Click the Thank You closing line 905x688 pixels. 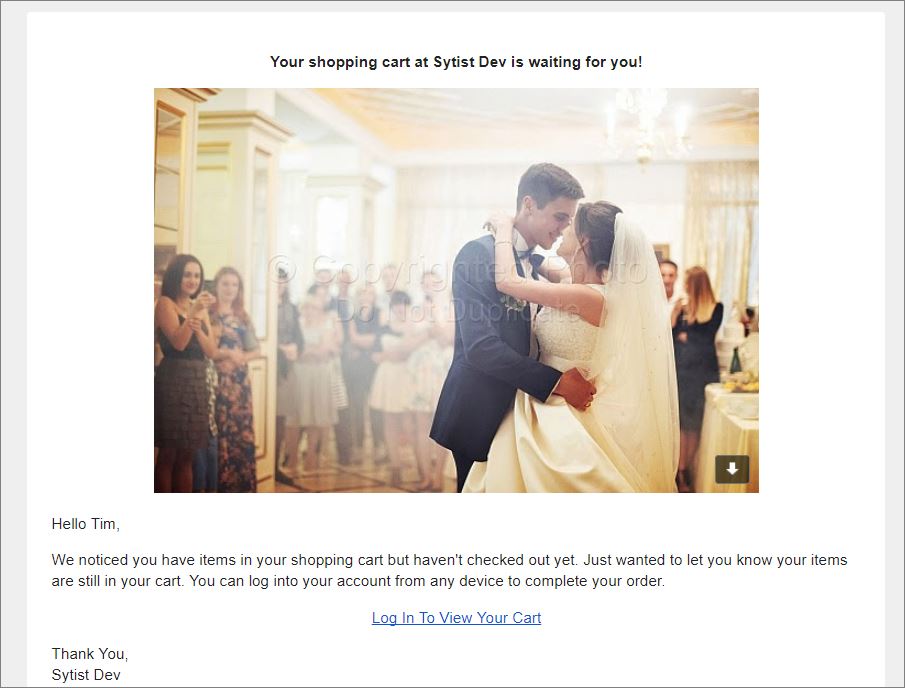pos(89,654)
